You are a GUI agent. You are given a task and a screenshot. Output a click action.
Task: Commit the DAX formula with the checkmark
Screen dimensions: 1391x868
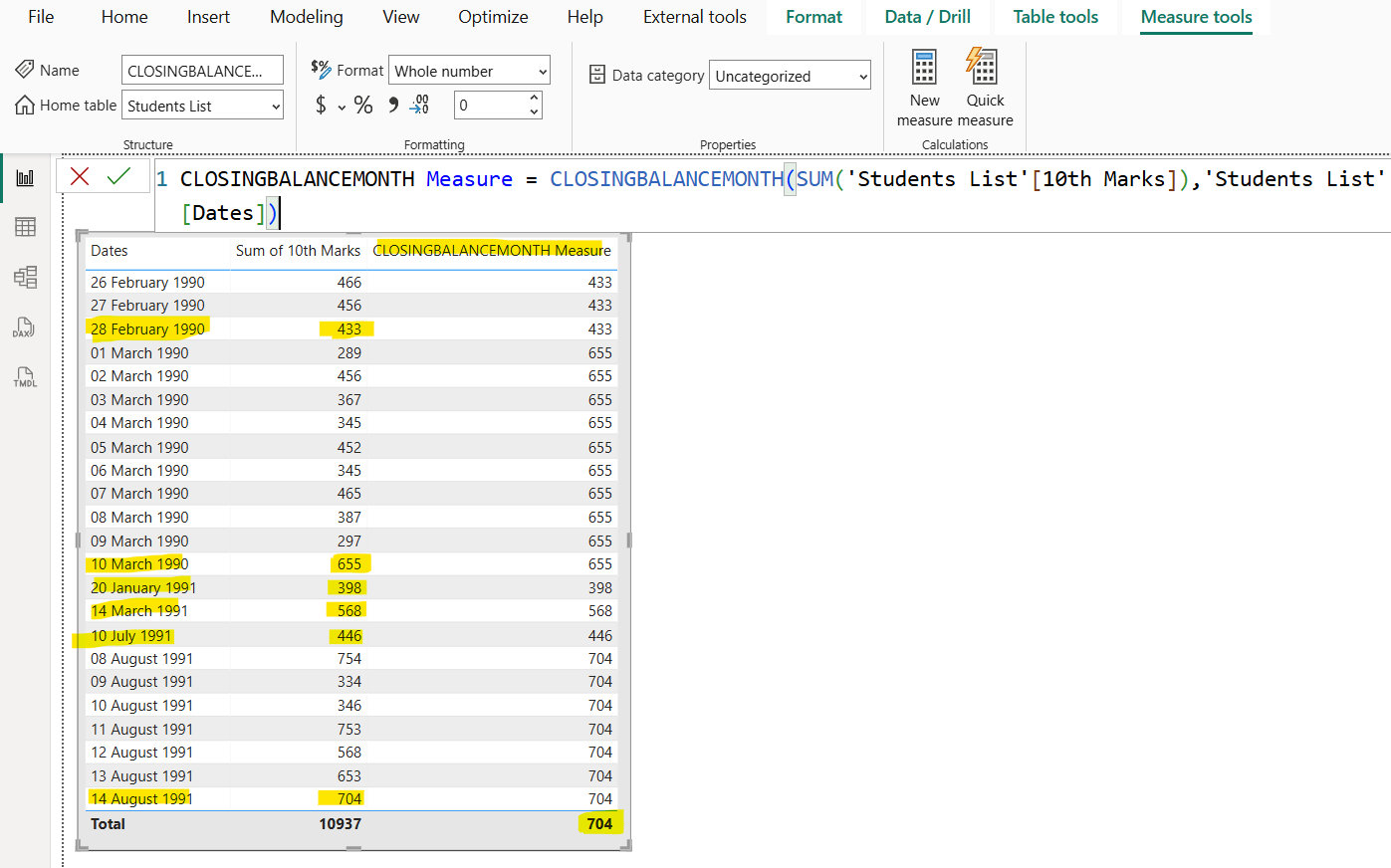point(118,176)
